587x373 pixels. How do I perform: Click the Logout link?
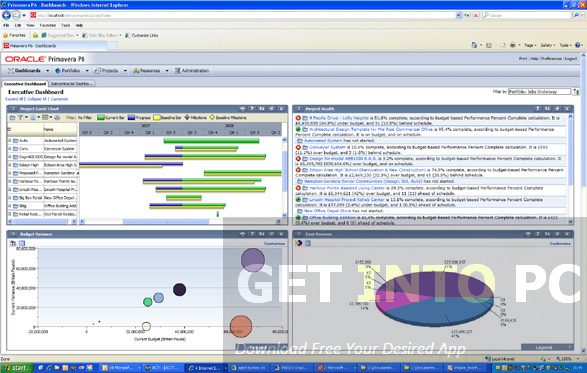pyautogui.click(x=571, y=59)
